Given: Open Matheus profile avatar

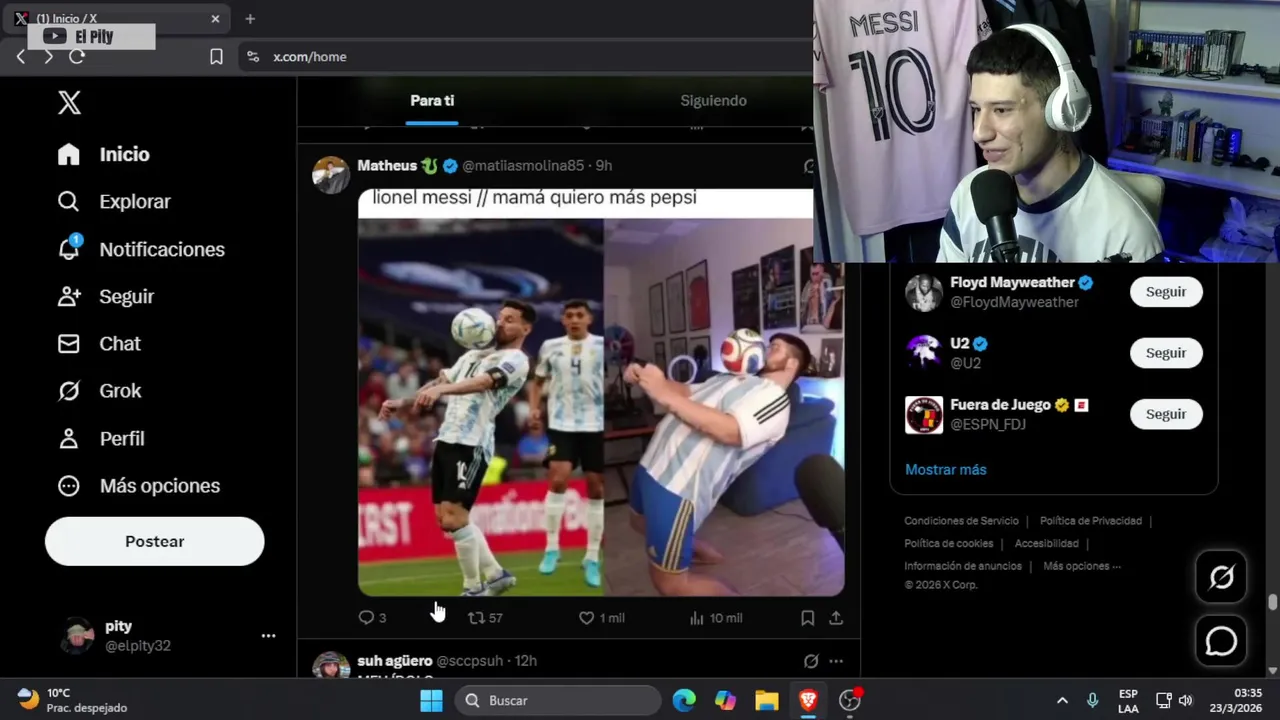Looking at the screenshot, I should 331,175.
